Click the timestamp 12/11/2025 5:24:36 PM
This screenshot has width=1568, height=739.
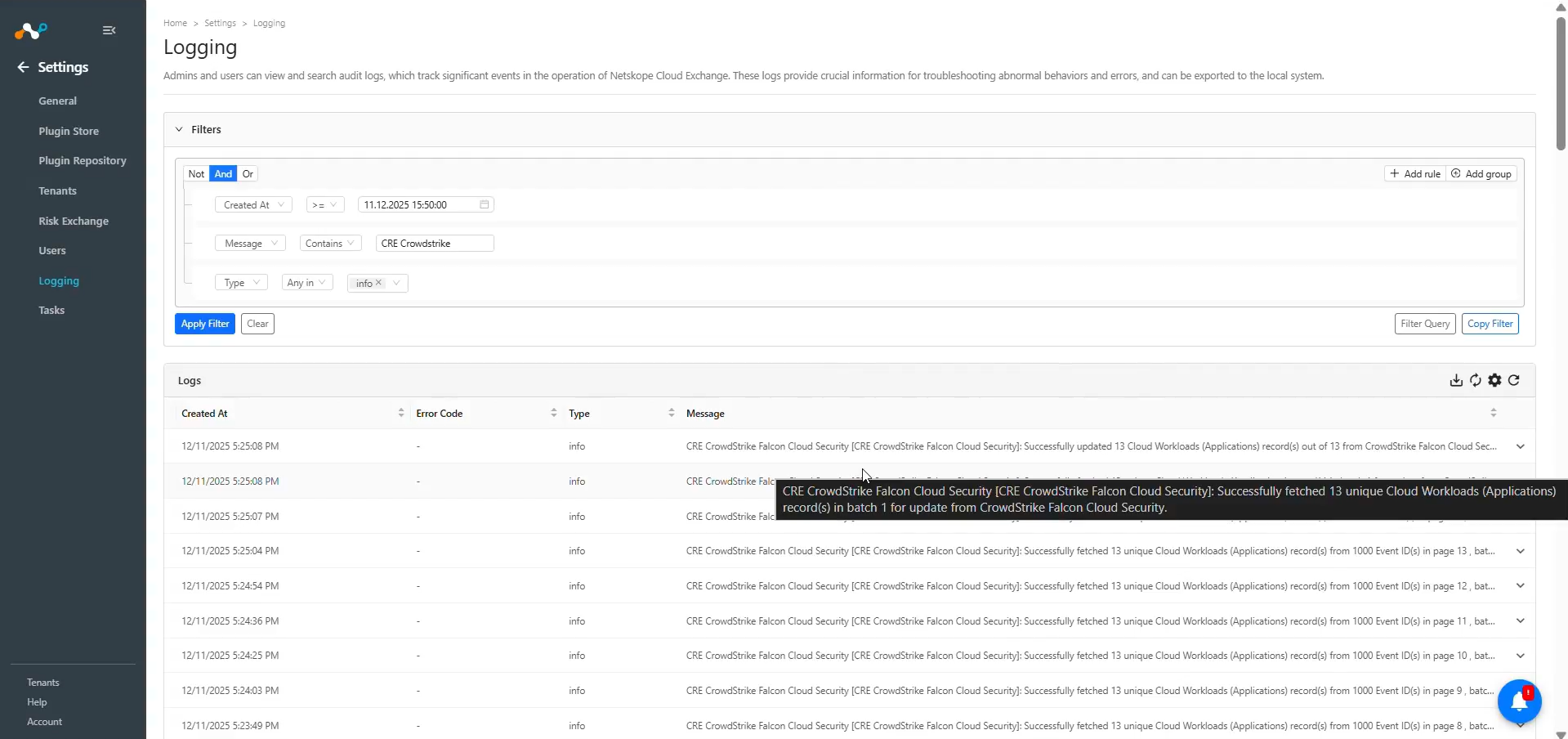pyautogui.click(x=230, y=621)
